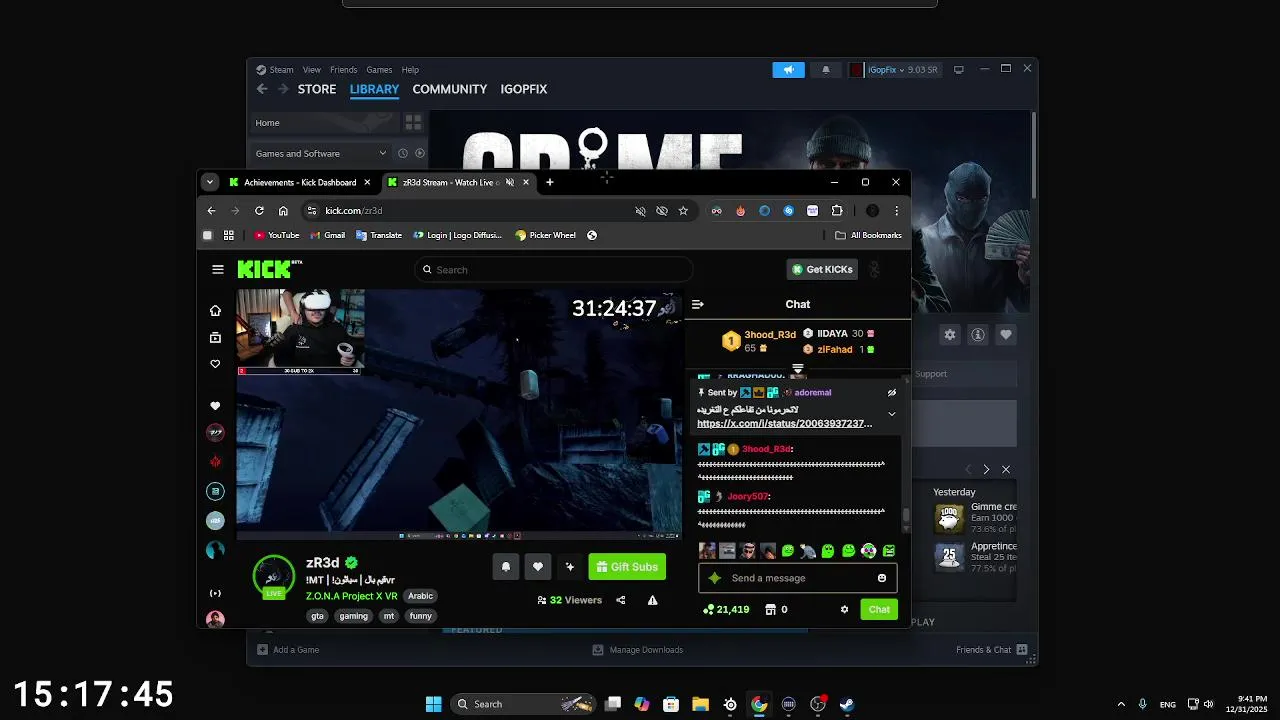The height and width of the screenshot is (720, 1280).
Task: Expand the chat leaderboard handle
Action: pos(798,369)
